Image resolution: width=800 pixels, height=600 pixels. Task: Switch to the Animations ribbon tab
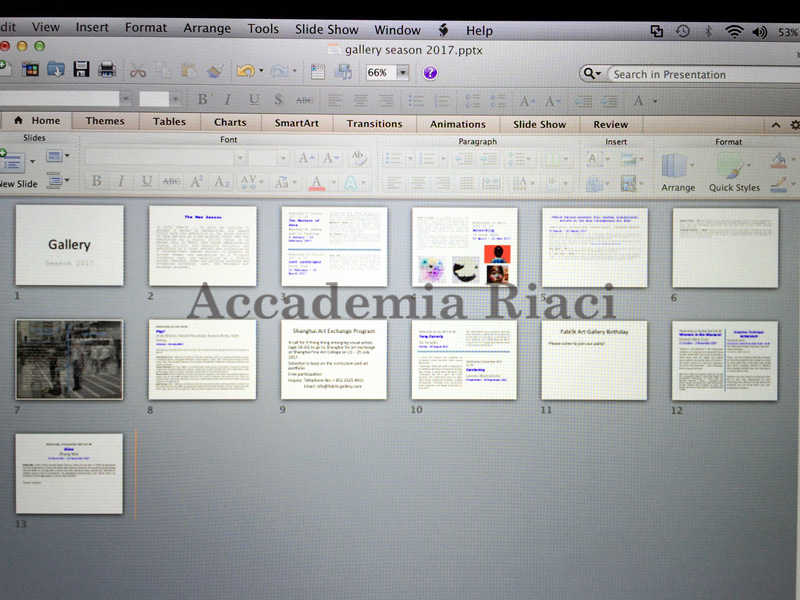point(458,124)
